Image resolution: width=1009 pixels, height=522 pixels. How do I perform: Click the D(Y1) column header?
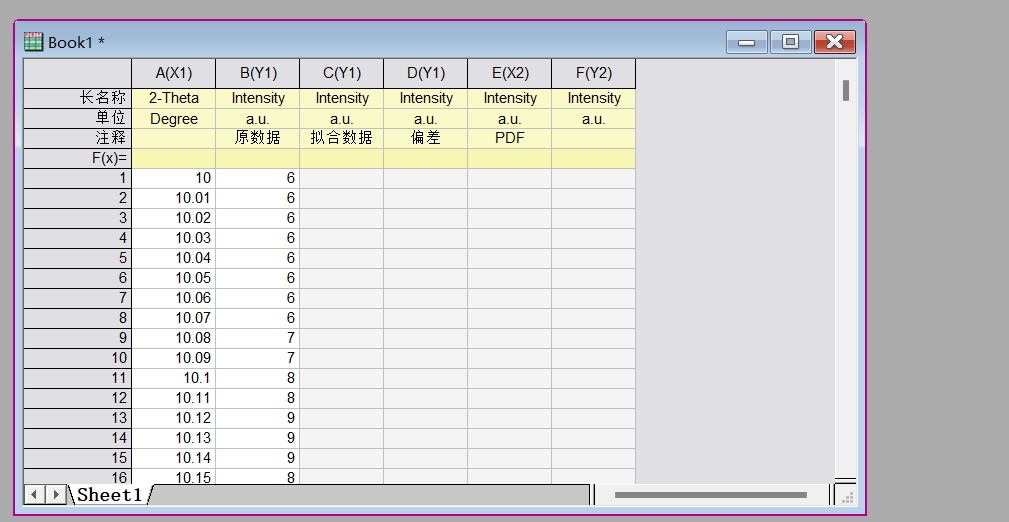click(x=425, y=73)
